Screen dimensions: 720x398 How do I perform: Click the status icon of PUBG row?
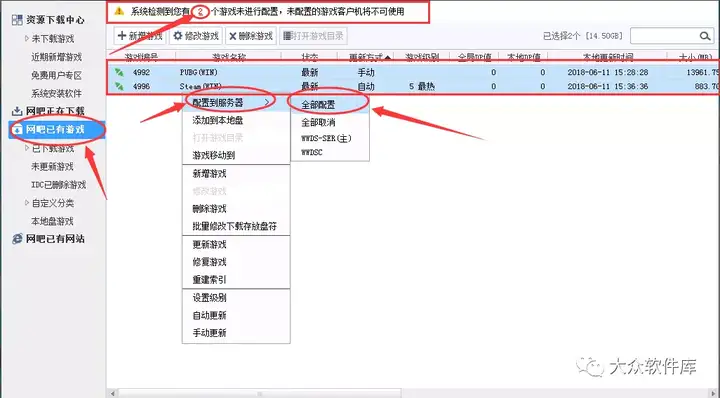119,72
